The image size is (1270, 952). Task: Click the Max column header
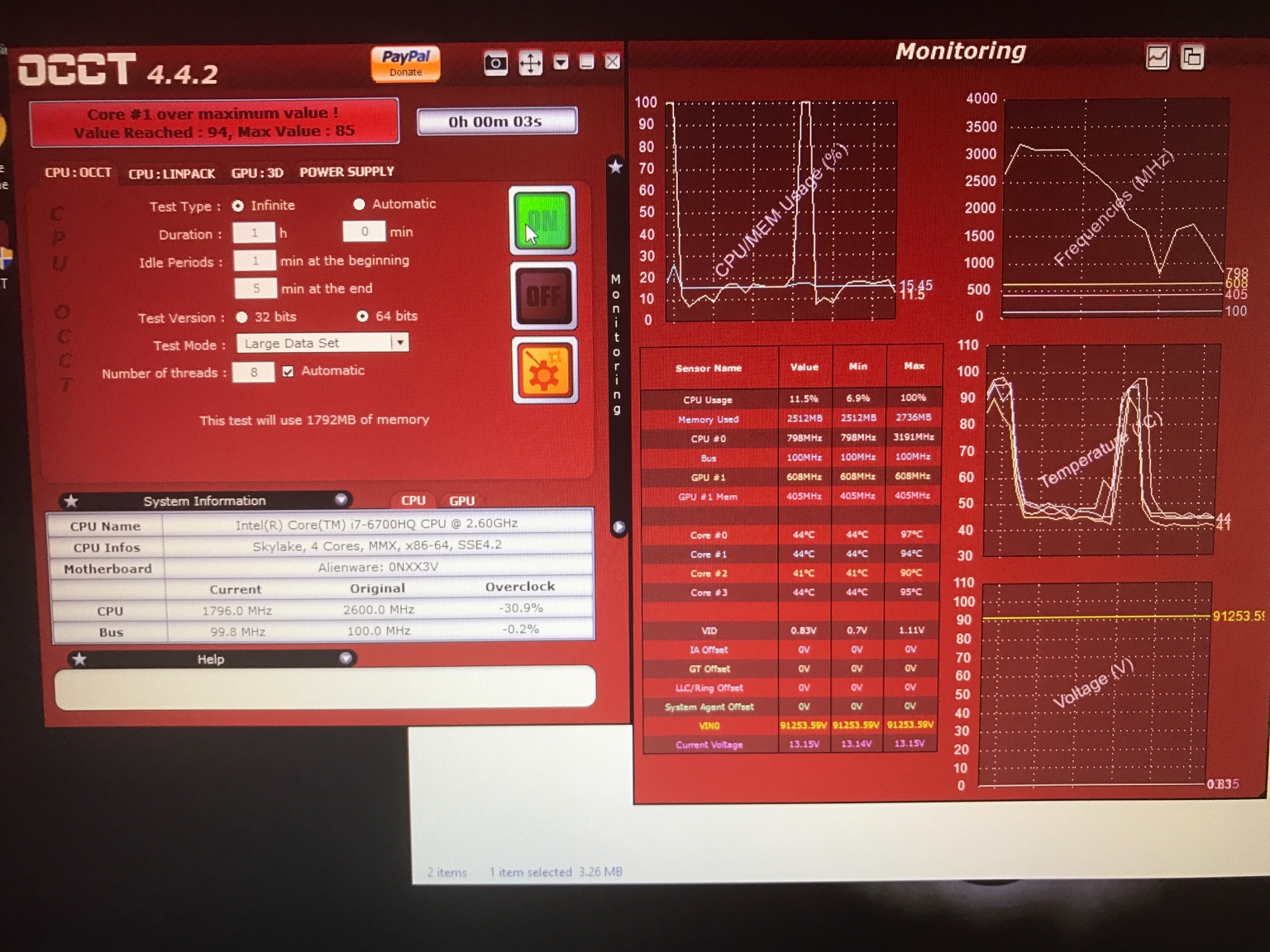(914, 366)
